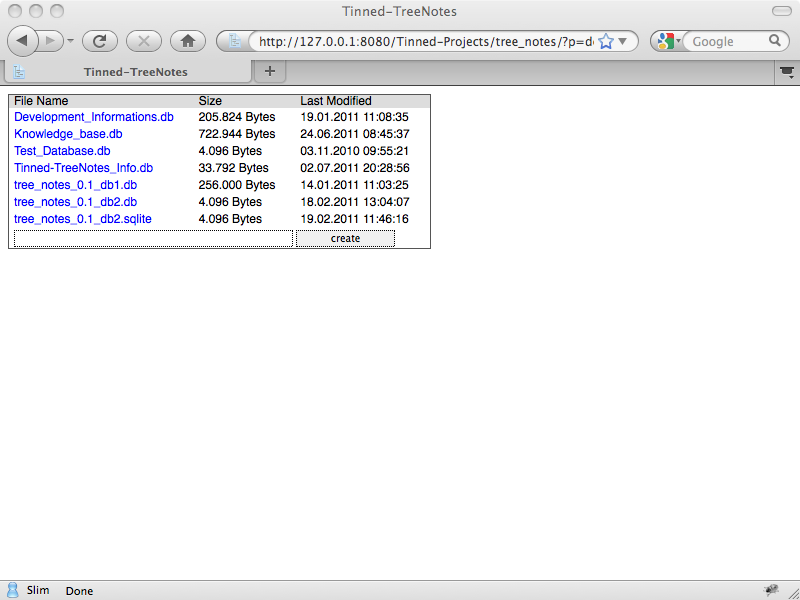Focus the URL address field

click(x=426, y=41)
